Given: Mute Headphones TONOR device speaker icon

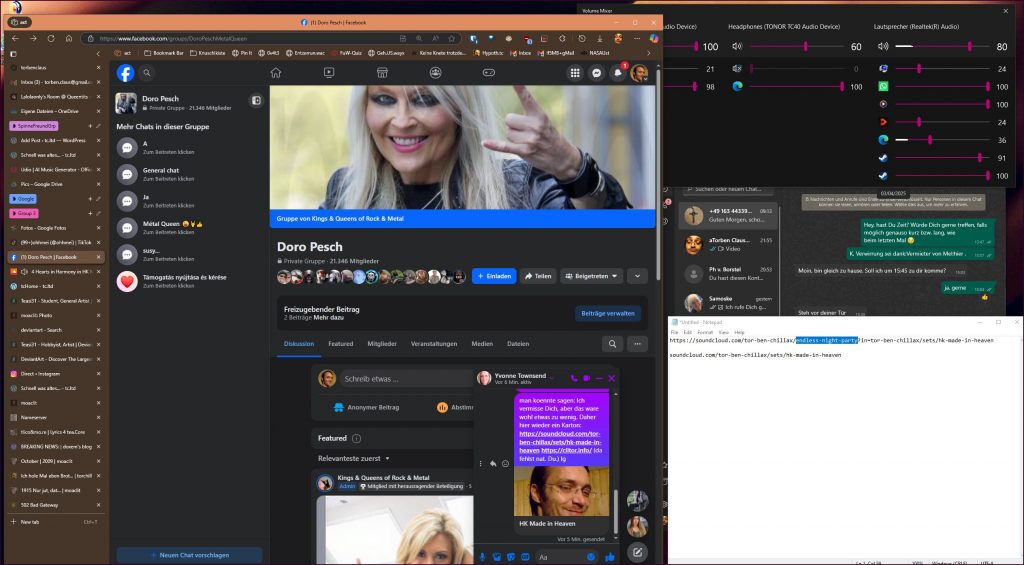Looking at the screenshot, I should click(737, 46).
